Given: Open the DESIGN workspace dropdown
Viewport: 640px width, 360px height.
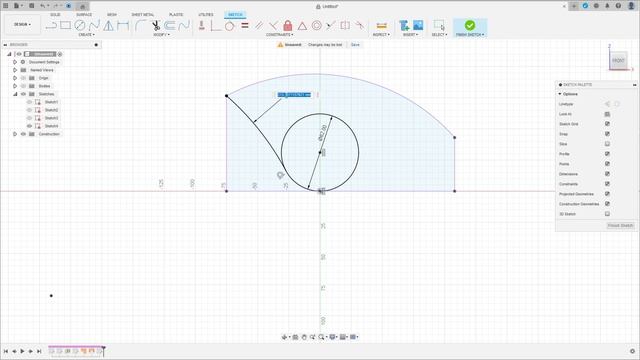Looking at the screenshot, I should point(22,24).
